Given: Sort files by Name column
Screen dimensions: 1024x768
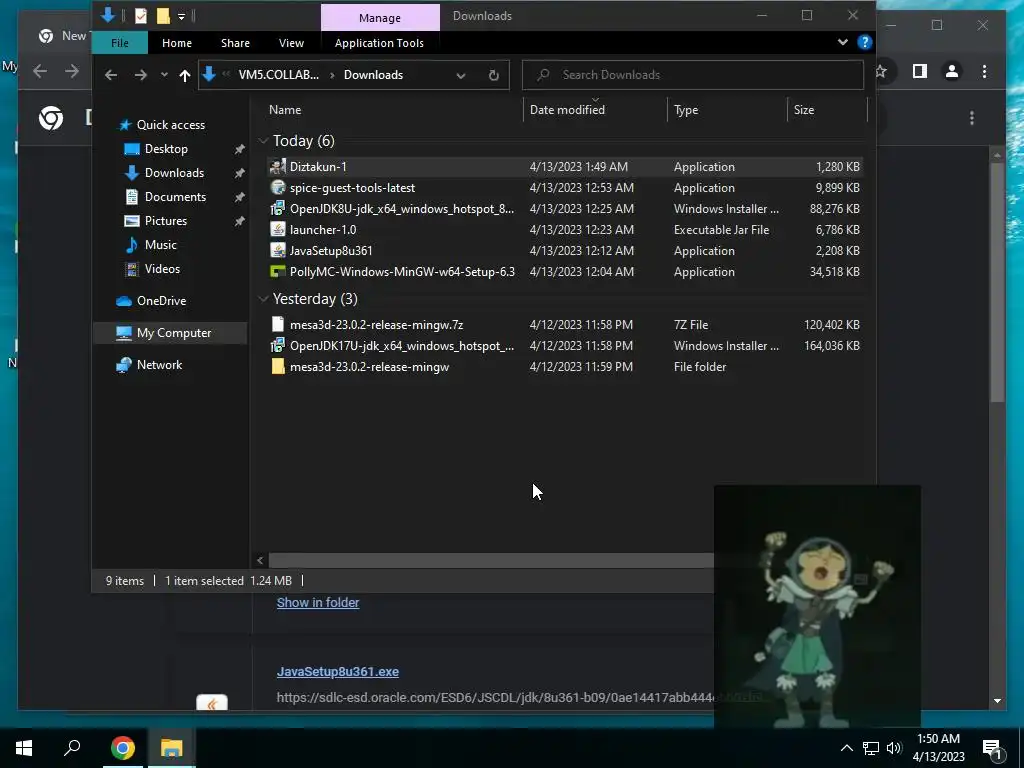Looking at the screenshot, I should point(285,110).
